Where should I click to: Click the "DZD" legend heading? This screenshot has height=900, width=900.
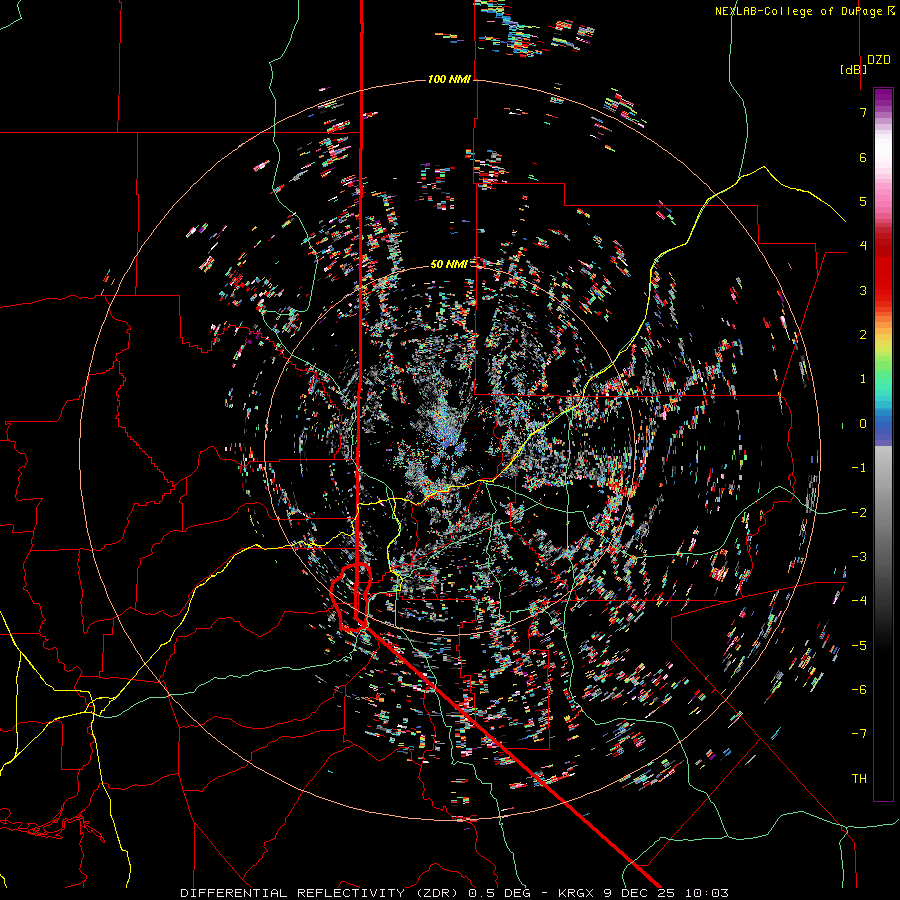[x=879, y=60]
